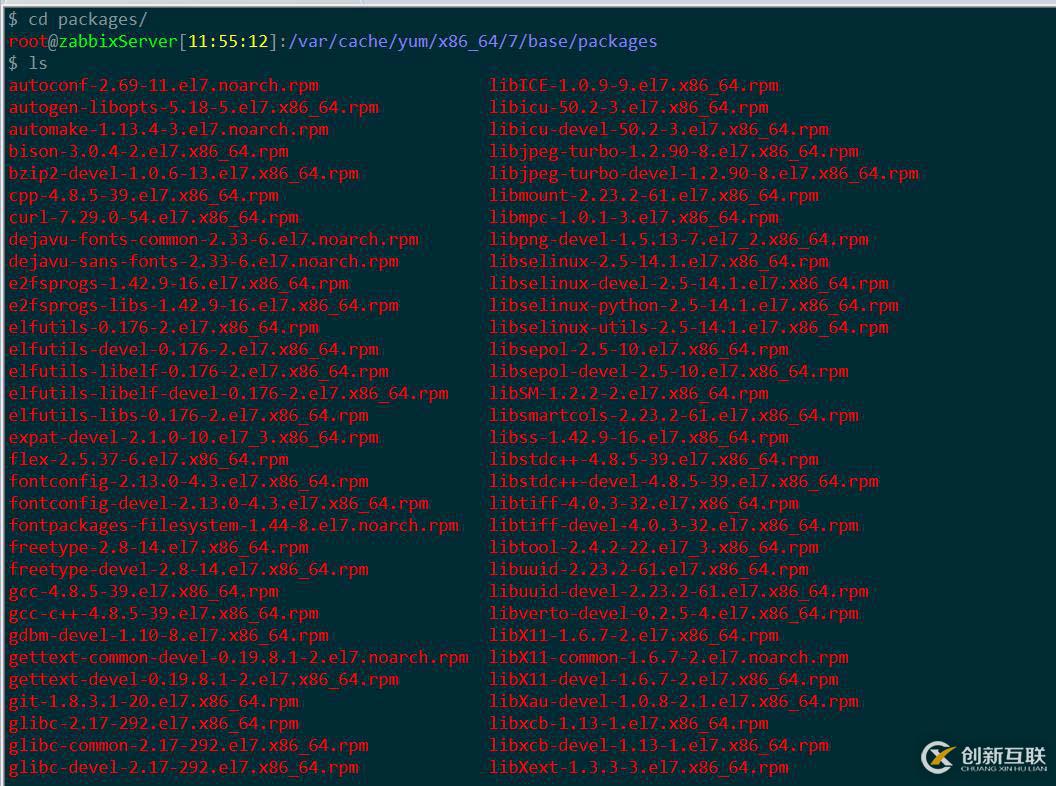Click cpp-4.8.5-39.el7.x86_64.rpm

click(143, 195)
